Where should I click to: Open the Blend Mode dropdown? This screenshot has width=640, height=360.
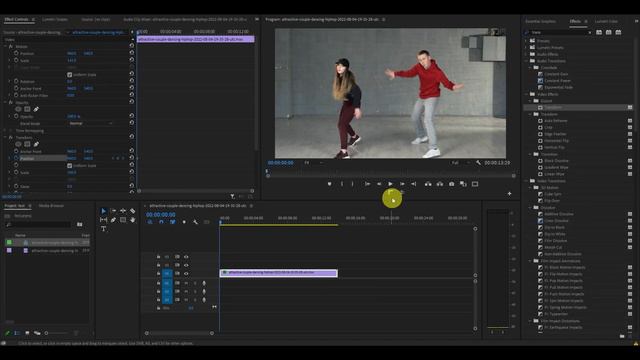[x=90, y=123]
